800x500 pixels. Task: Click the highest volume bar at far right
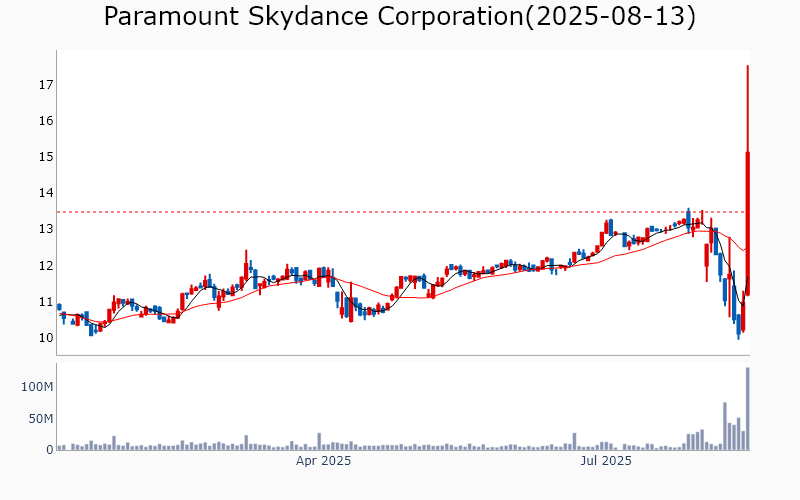tap(747, 410)
